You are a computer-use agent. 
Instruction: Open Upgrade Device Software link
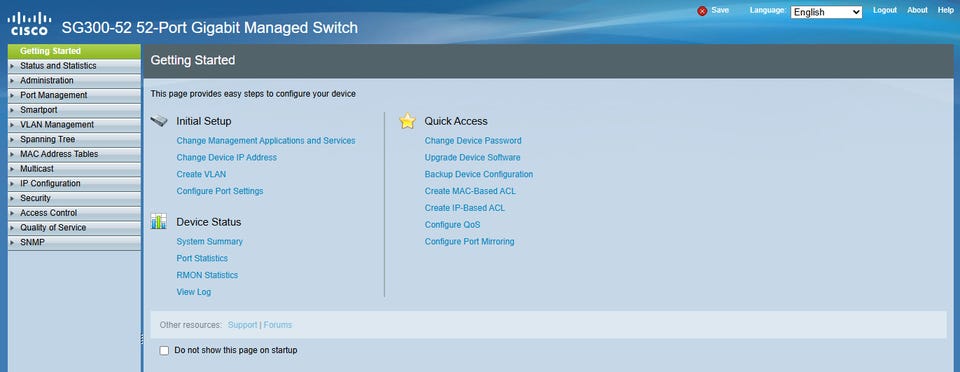tap(473, 157)
